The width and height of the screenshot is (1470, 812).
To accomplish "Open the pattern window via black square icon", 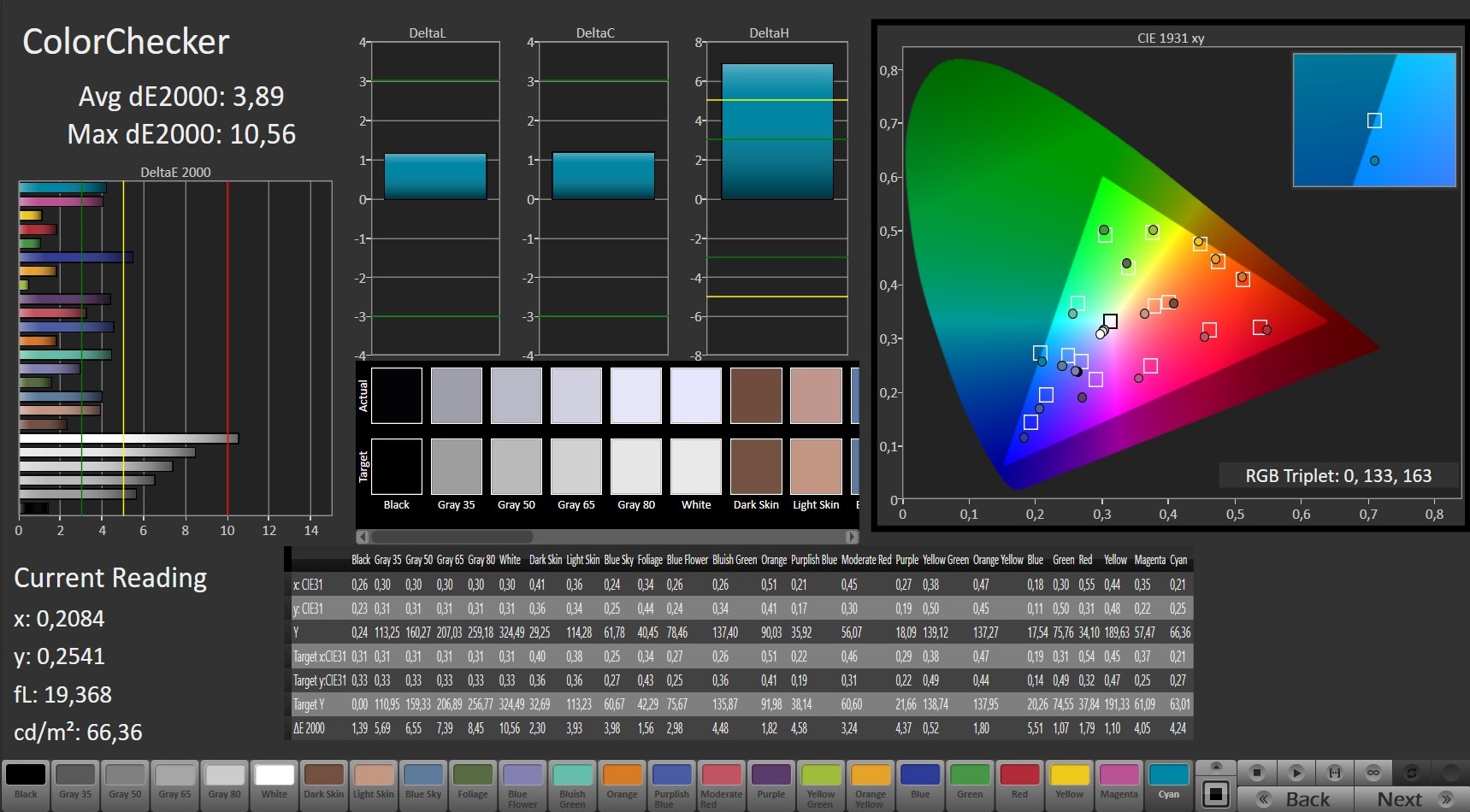I will (1215, 793).
